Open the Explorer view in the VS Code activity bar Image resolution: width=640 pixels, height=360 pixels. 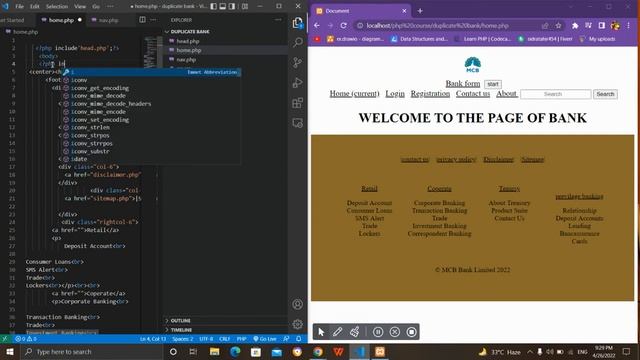(x=298, y=23)
